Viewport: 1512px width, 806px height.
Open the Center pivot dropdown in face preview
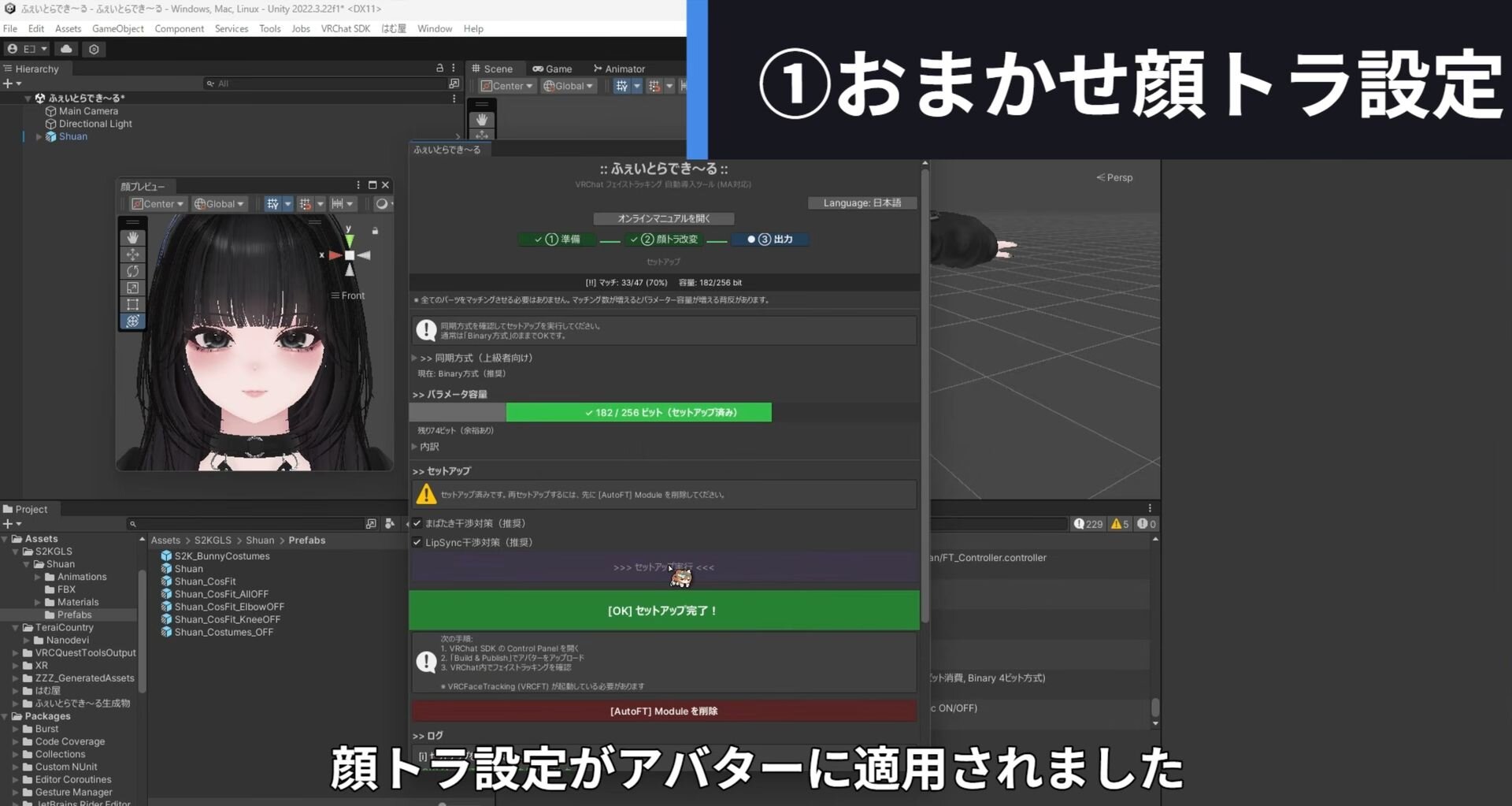click(157, 204)
